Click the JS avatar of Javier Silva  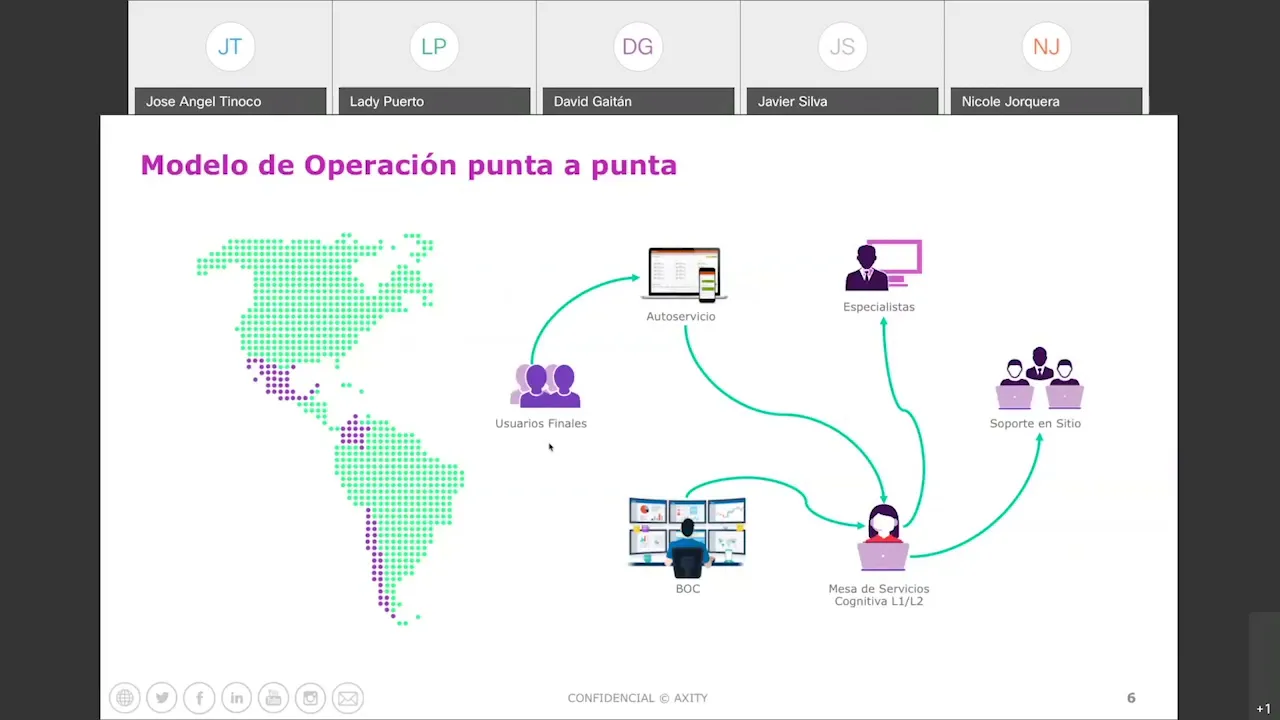point(842,47)
